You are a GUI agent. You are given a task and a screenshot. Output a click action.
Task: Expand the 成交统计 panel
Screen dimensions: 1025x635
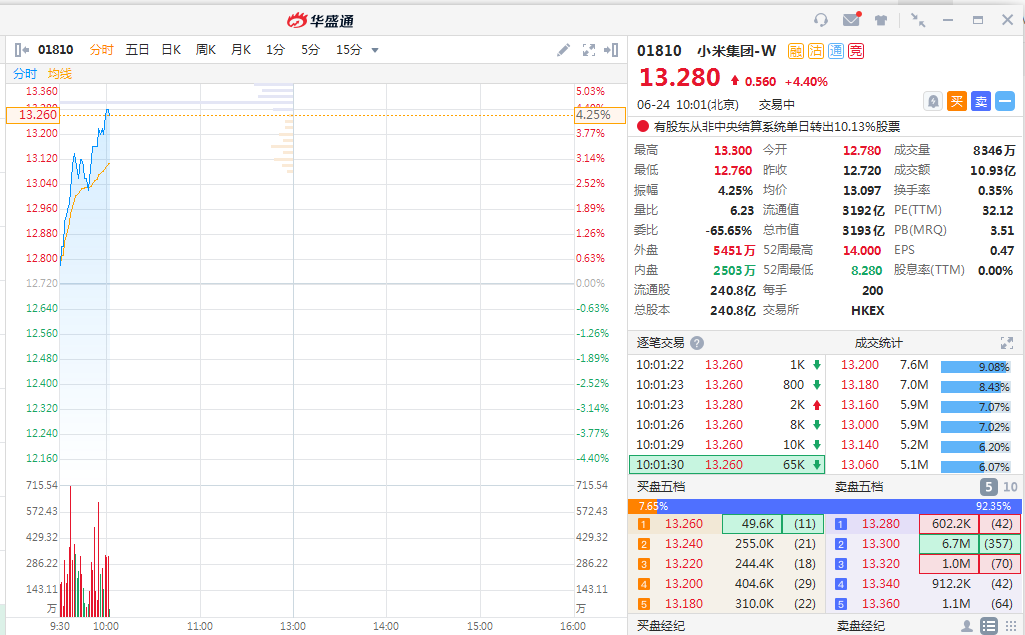click(x=1007, y=342)
